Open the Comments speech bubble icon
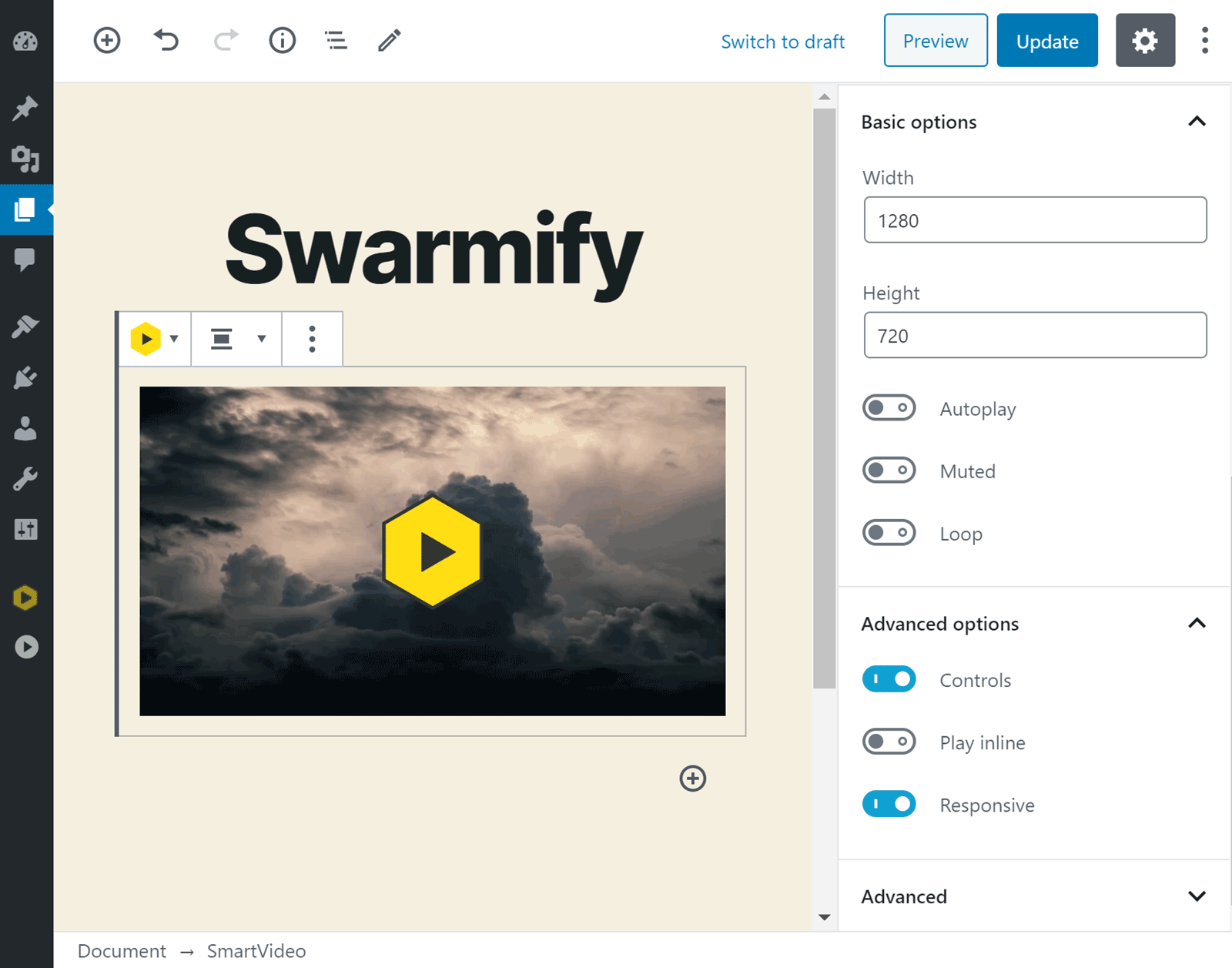Image resolution: width=1232 pixels, height=968 pixels. (x=25, y=260)
